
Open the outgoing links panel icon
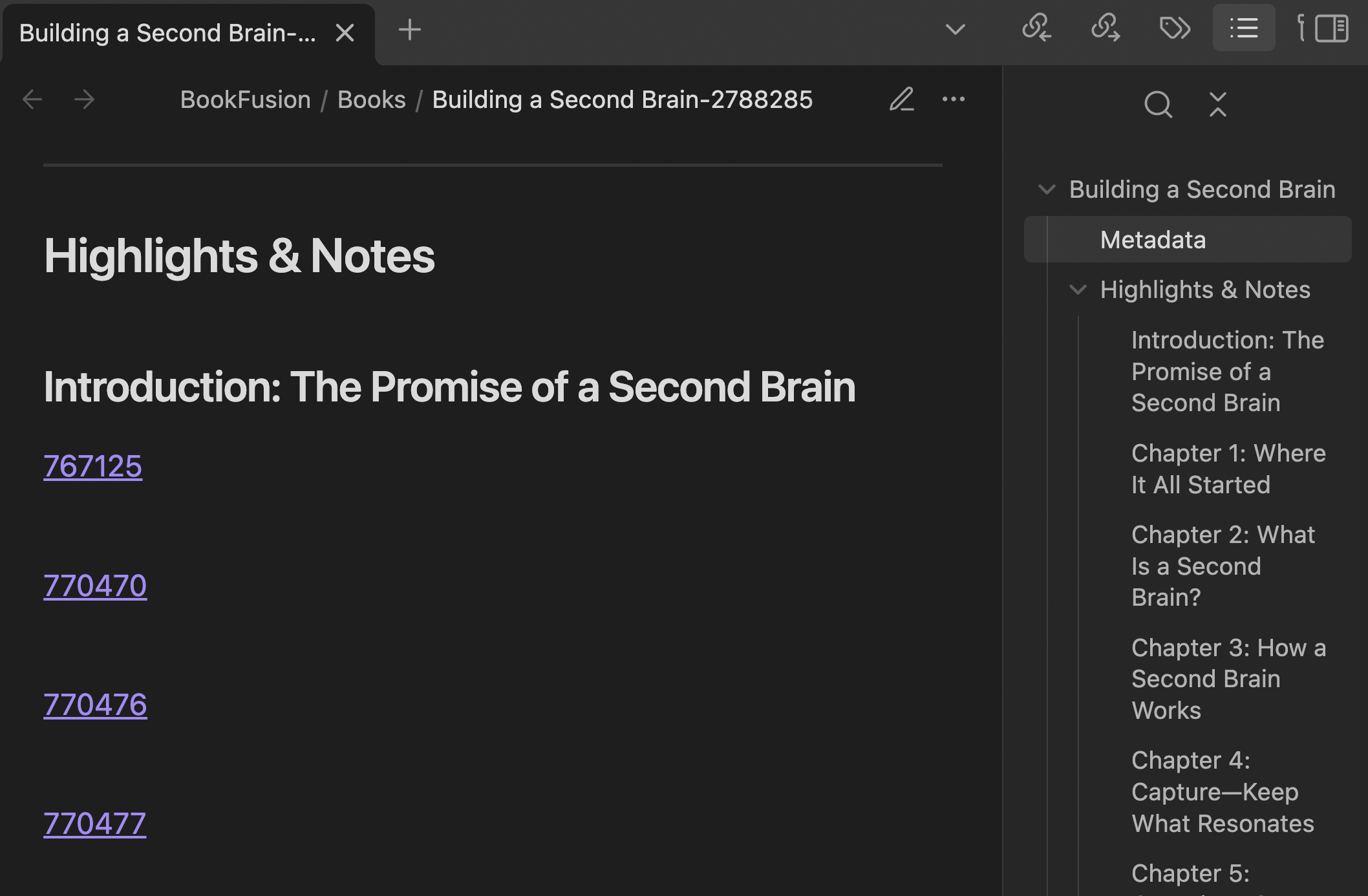tap(1106, 28)
